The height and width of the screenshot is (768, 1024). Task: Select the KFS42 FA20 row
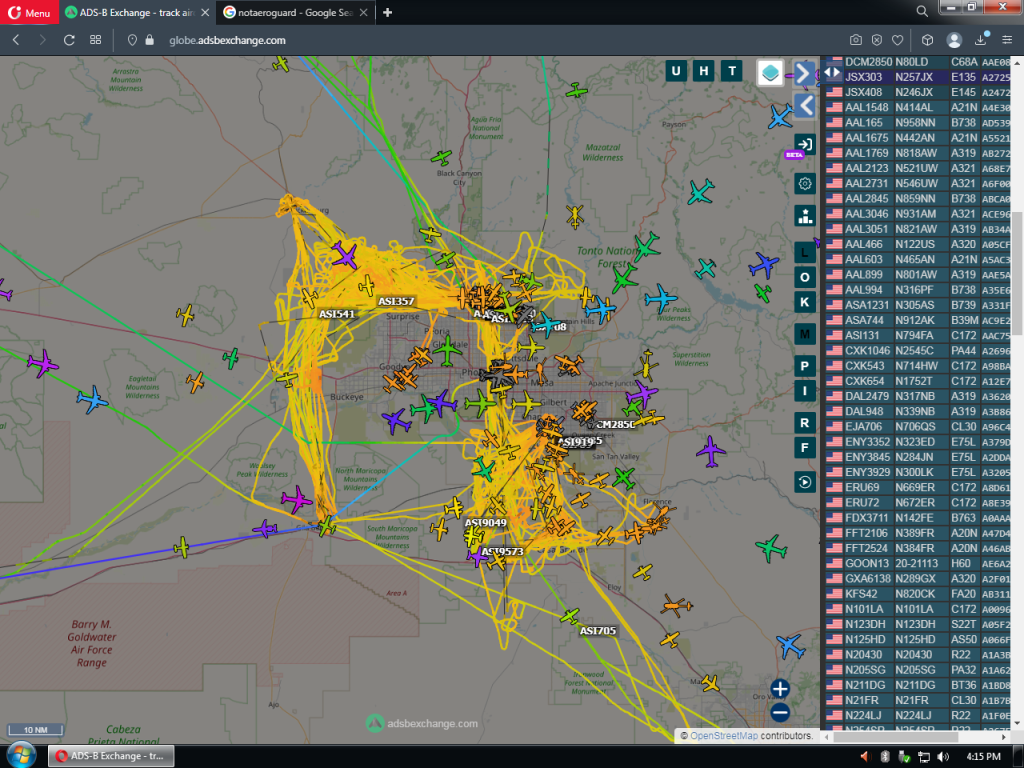pos(917,594)
